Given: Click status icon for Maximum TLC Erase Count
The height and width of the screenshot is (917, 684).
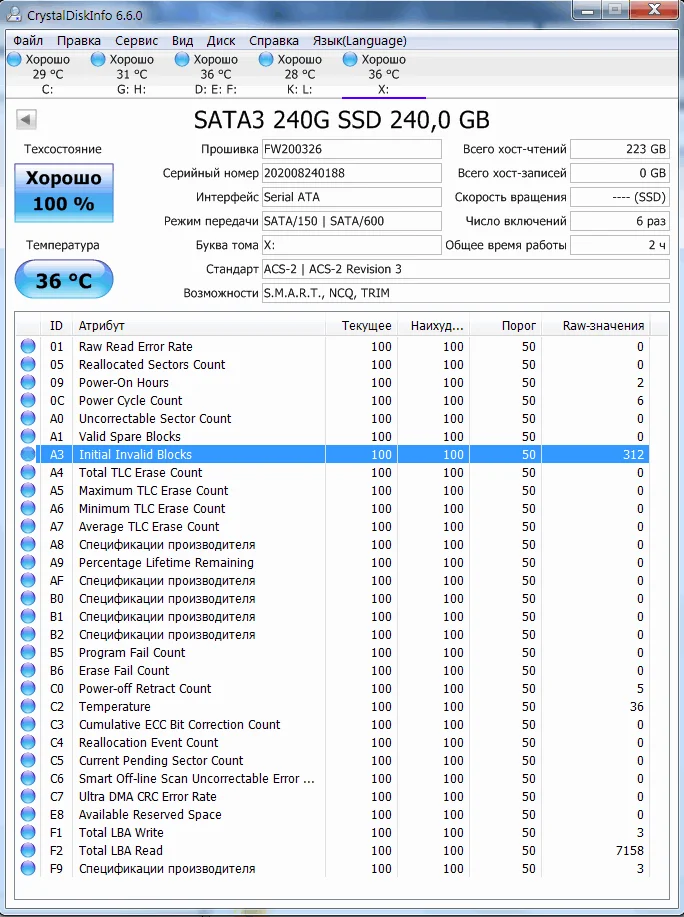Looking at the screenshot, I should [x=28, y=490].
